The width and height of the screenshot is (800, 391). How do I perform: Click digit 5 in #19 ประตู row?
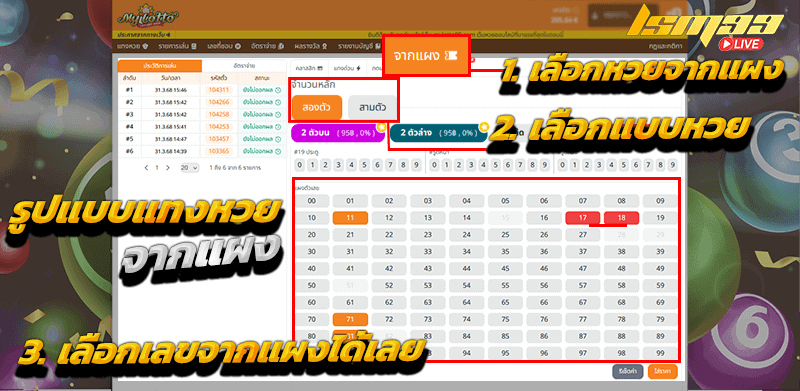(x=365, y=165)
